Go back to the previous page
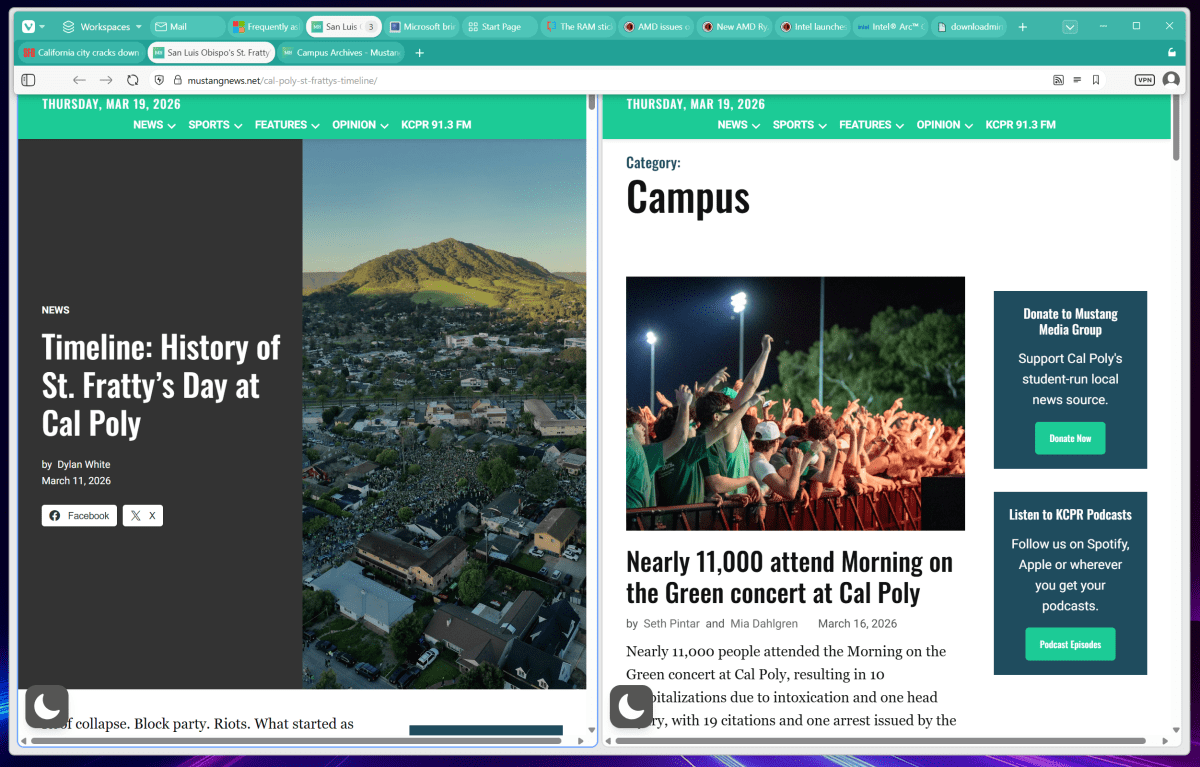The width and height of the screenshot is (1200, 767). (79, 80)
